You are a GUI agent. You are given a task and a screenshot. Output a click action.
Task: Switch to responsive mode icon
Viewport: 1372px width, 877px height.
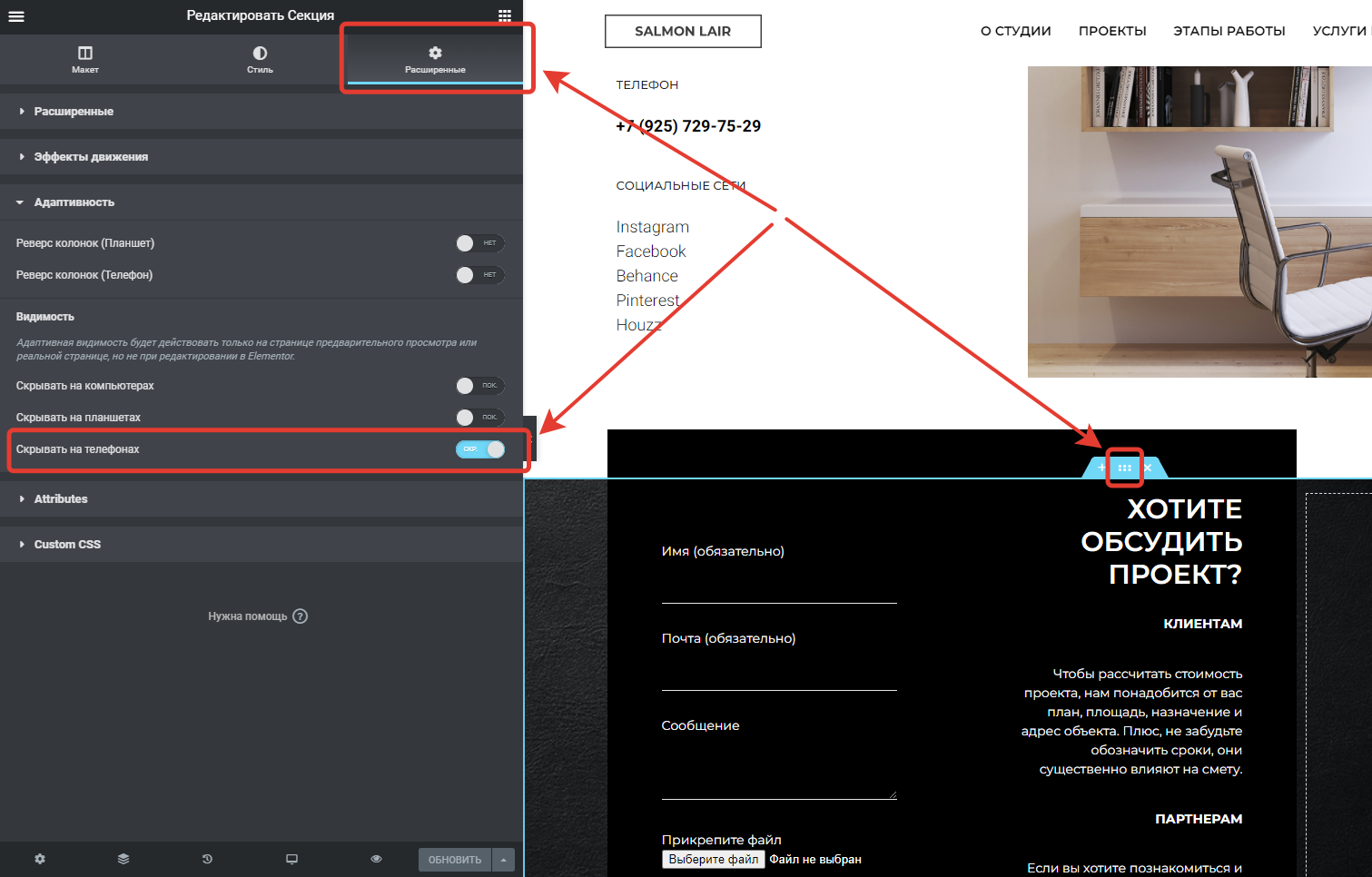click(x=291, y=859)
